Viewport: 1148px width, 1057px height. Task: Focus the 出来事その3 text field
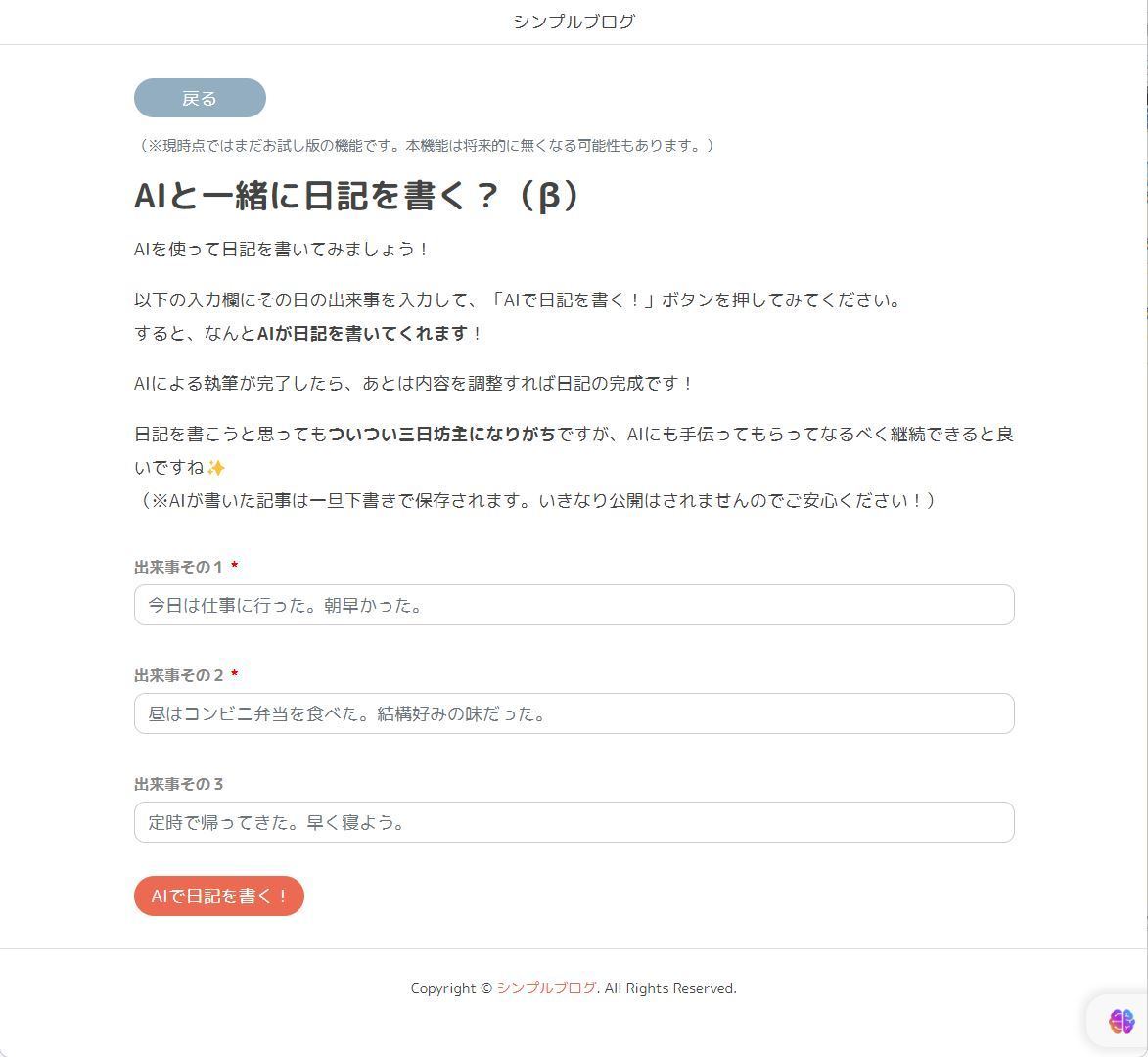(574, 821)
